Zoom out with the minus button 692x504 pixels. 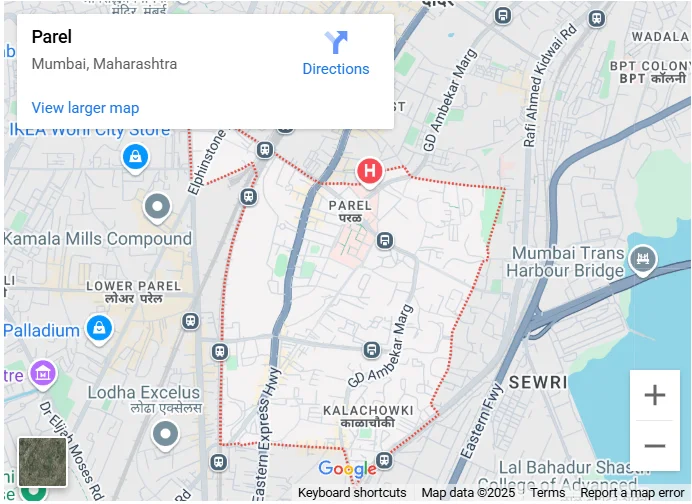tap(654, 446)
